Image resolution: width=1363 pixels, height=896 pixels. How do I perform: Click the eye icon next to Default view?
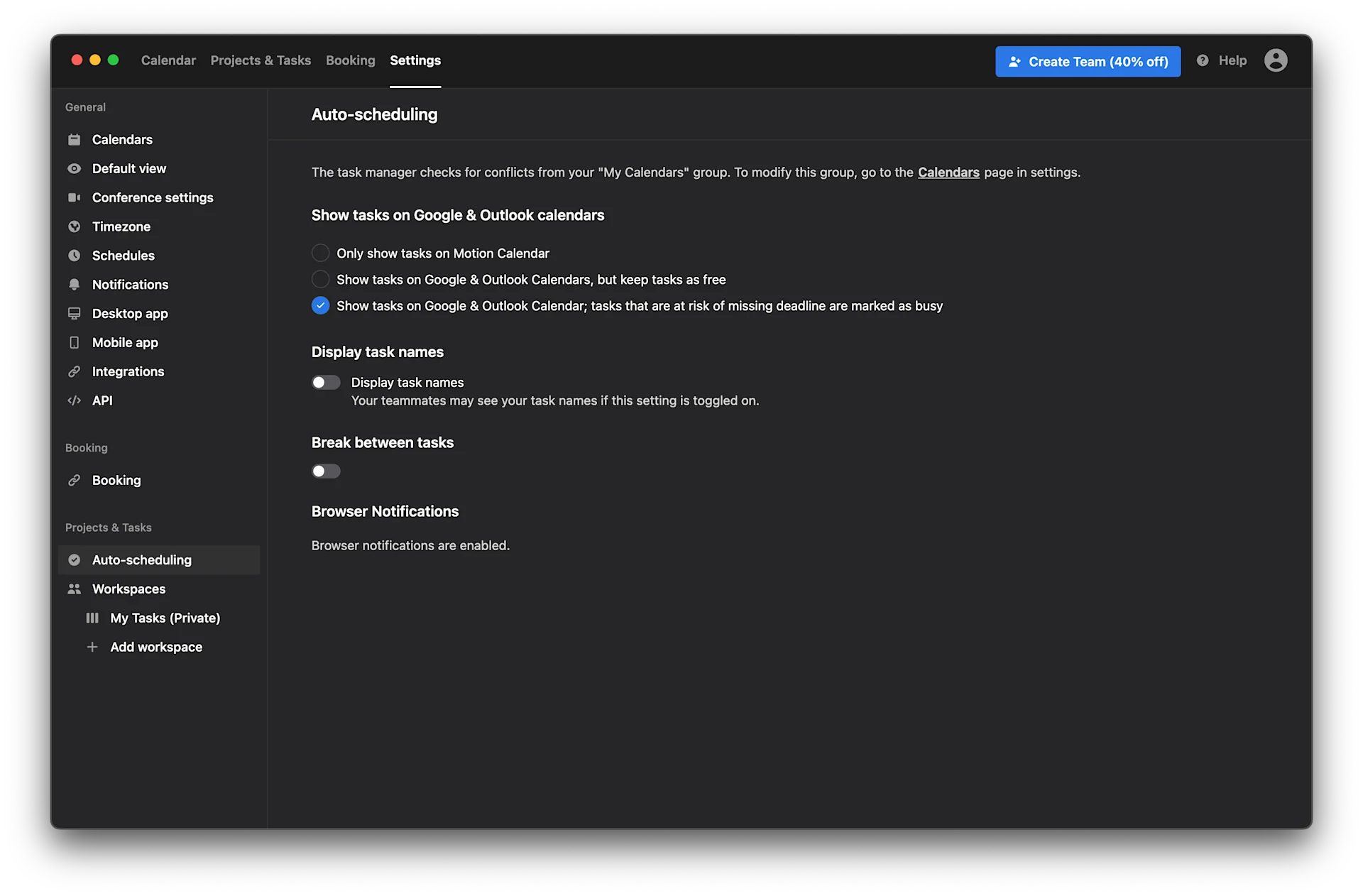(x=75, y=168)
